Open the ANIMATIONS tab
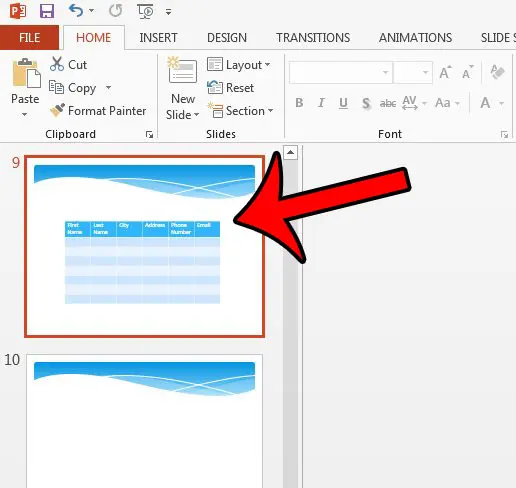 (415, 37)
